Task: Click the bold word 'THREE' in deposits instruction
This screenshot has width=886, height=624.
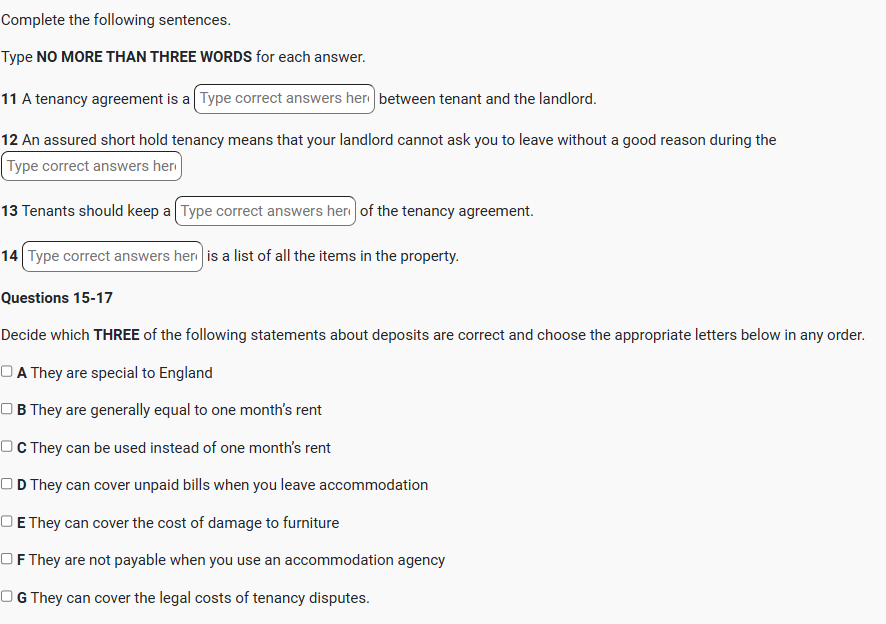Action: tap(116, 335)
